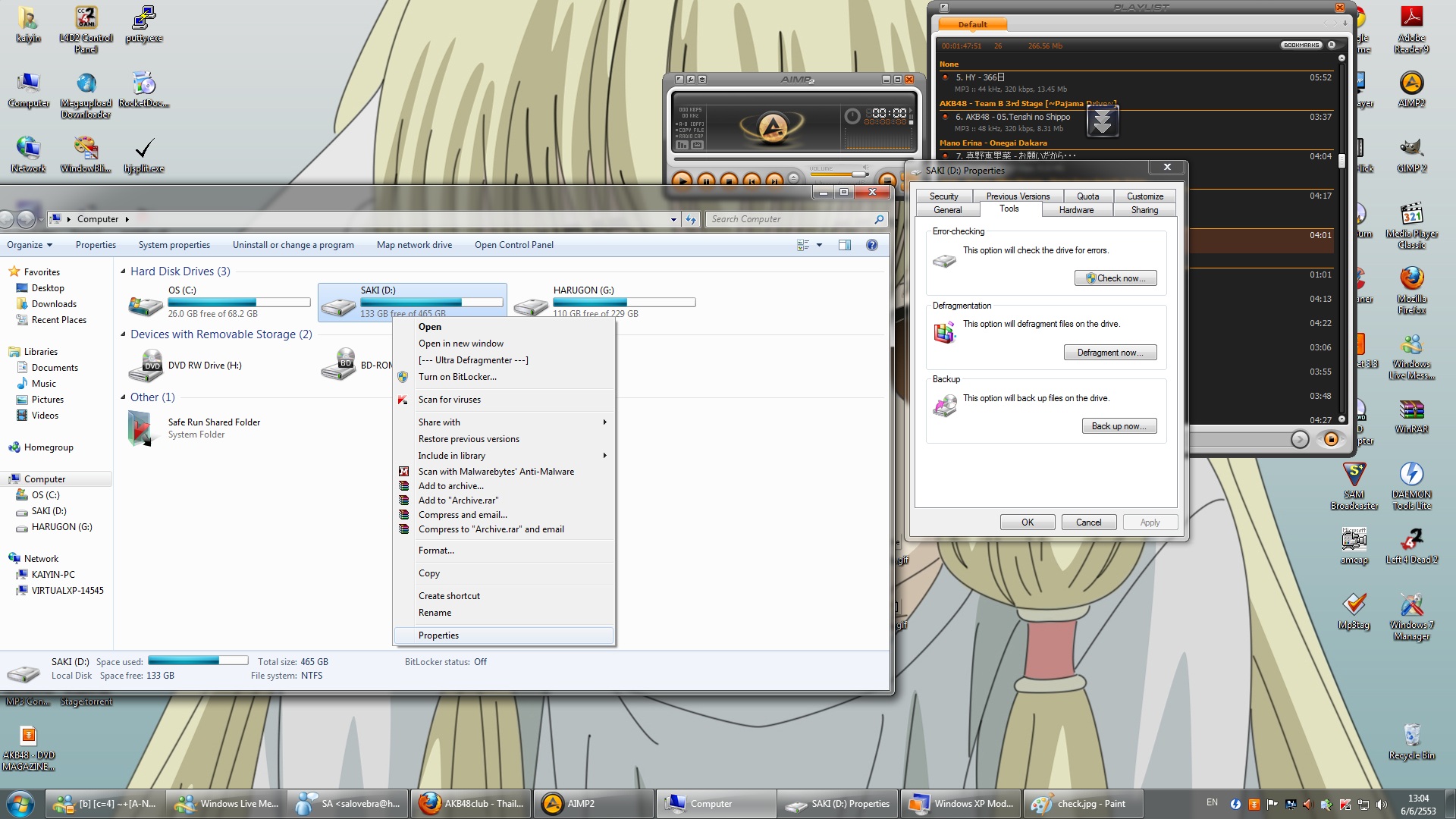Adjust the AIMP volume slider
This screenshot has height=819, width=1456.
pos(858,174)
